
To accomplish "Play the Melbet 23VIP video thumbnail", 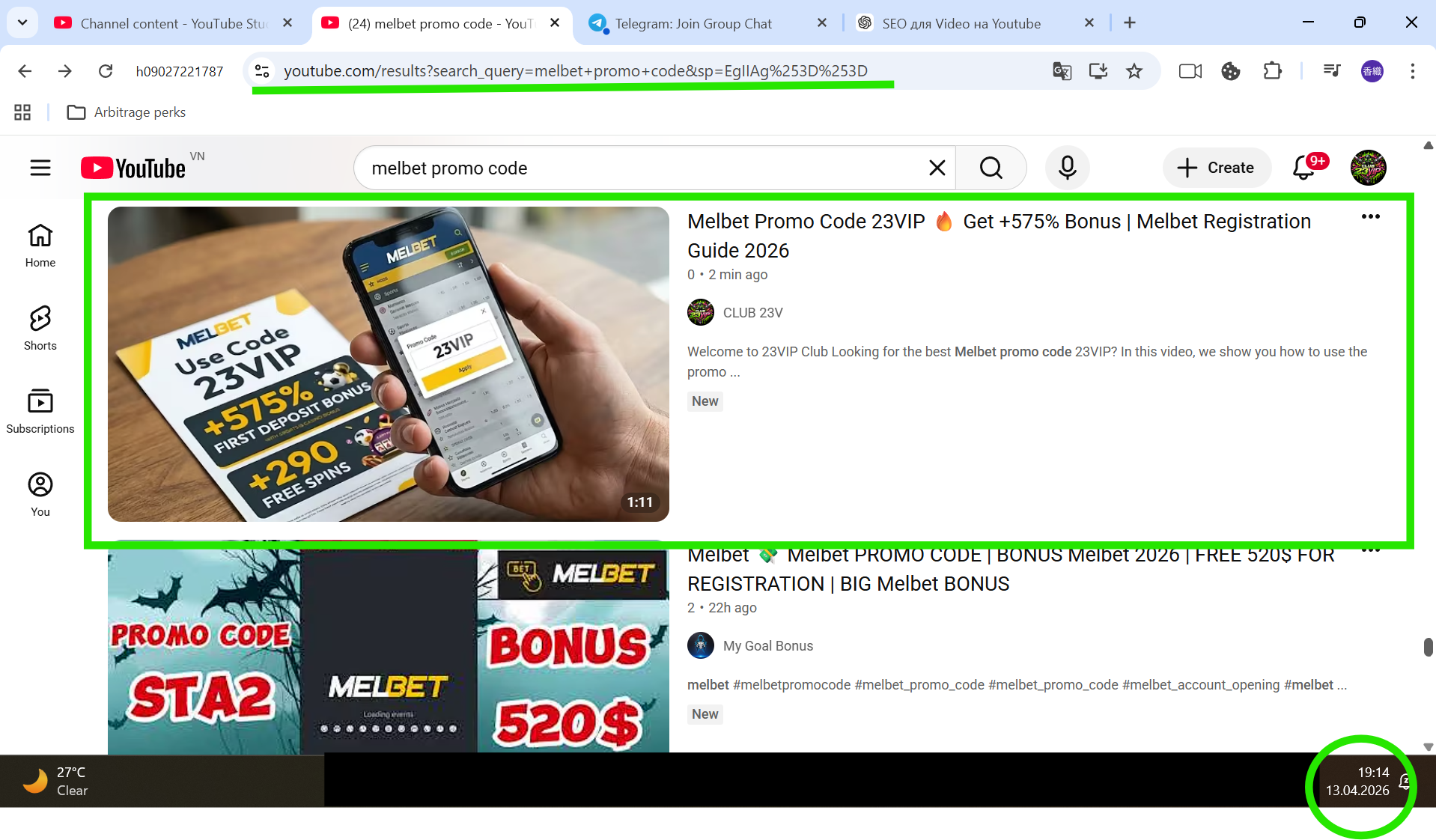I will pos(389,364).
